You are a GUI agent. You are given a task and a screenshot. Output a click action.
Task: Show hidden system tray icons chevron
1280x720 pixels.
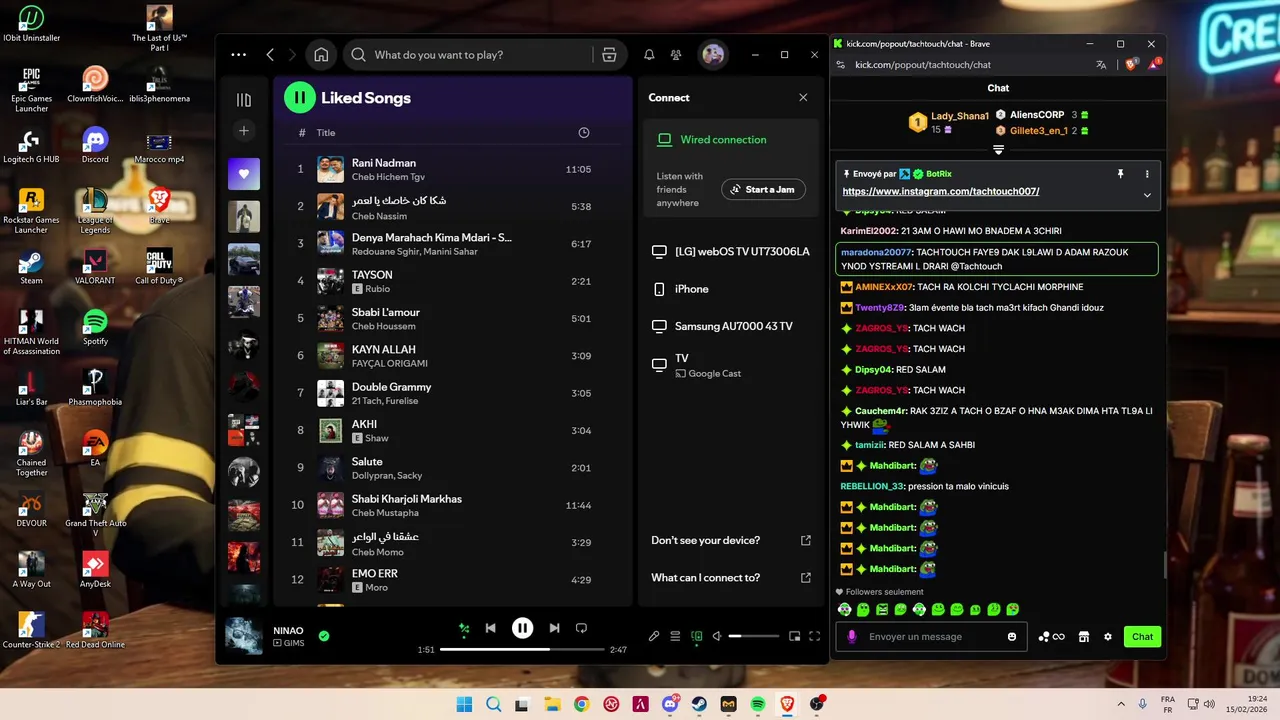click(1121, 705)
